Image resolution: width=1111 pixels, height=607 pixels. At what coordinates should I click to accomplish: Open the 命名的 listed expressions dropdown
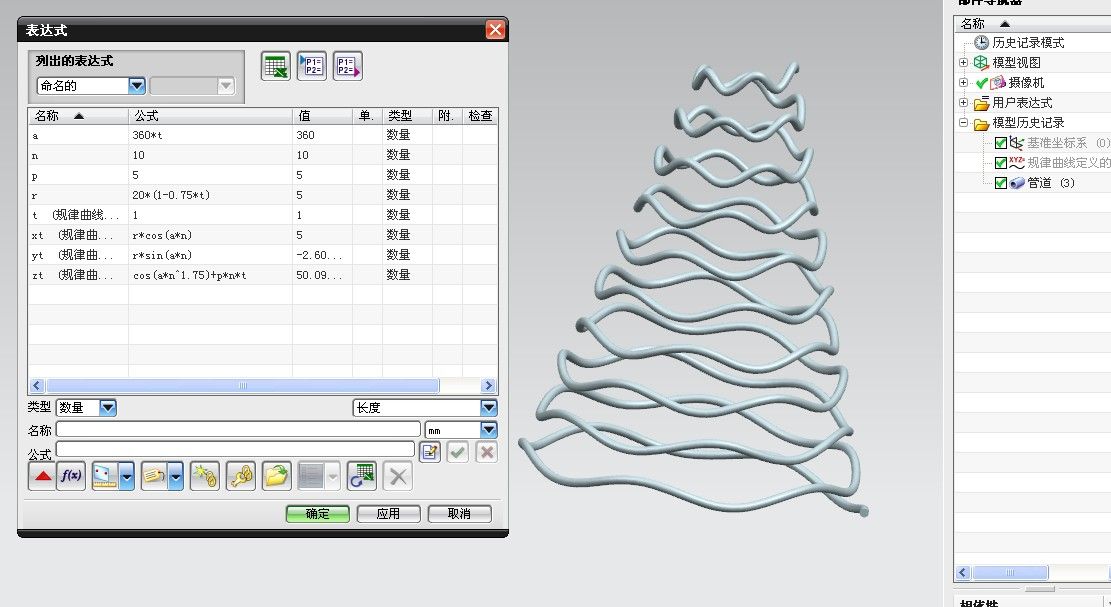pos(137,87)
